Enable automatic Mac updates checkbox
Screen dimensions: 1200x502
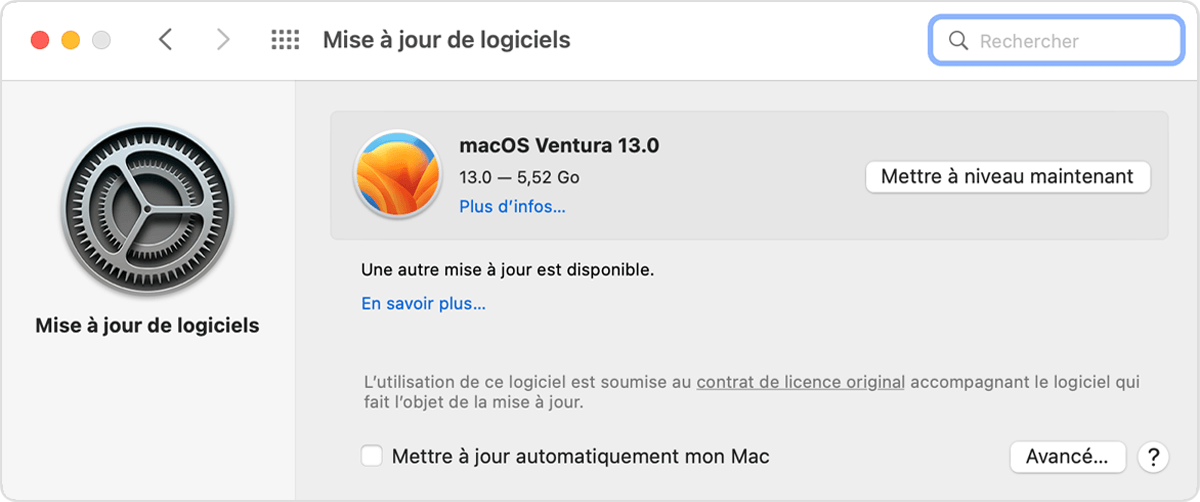(372, 456)
